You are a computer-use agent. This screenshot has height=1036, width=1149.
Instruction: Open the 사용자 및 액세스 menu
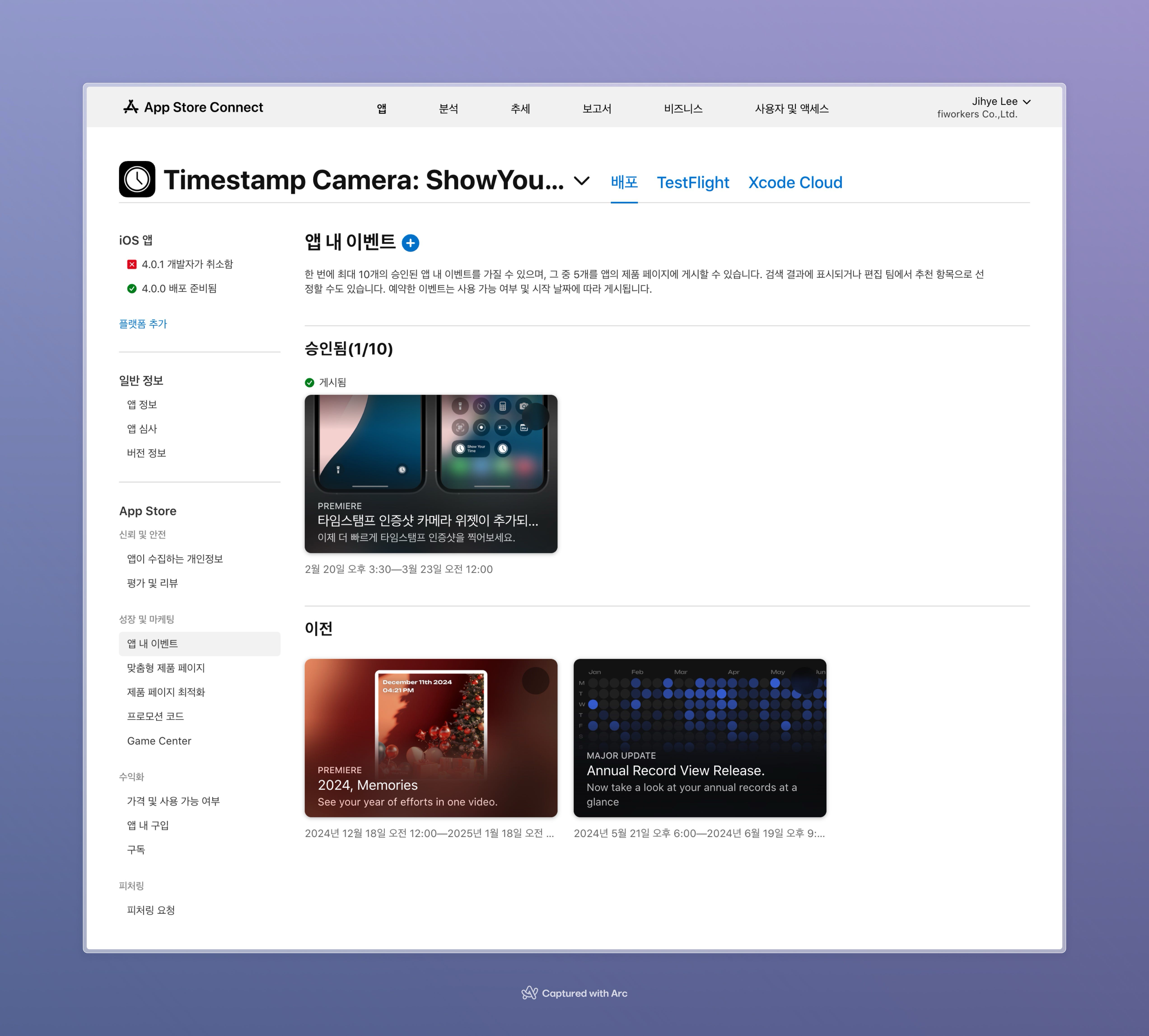click(x=792, y=109)
